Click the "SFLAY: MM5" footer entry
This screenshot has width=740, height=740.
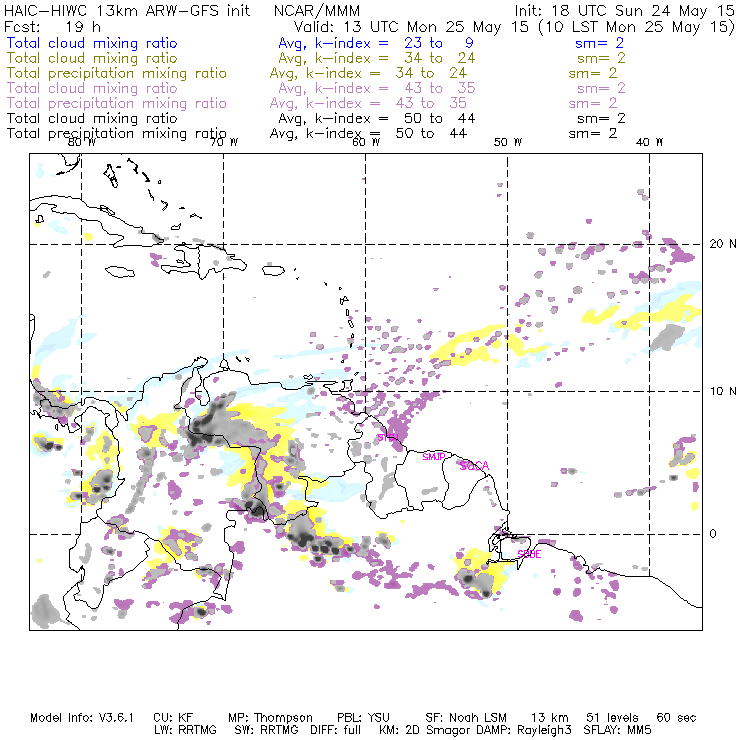(617, 730)
